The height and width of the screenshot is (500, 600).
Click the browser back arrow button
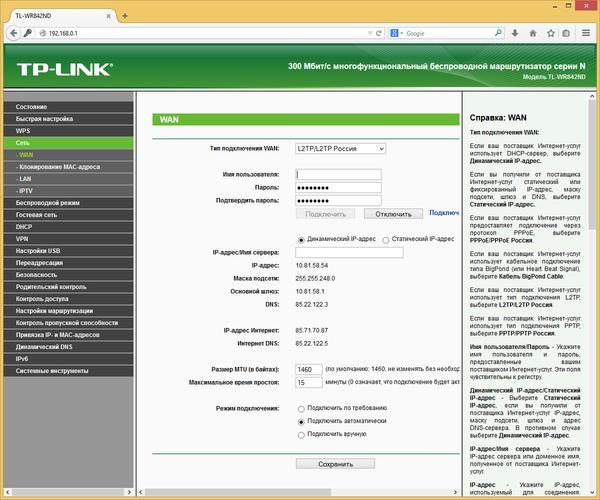point(14,33)
